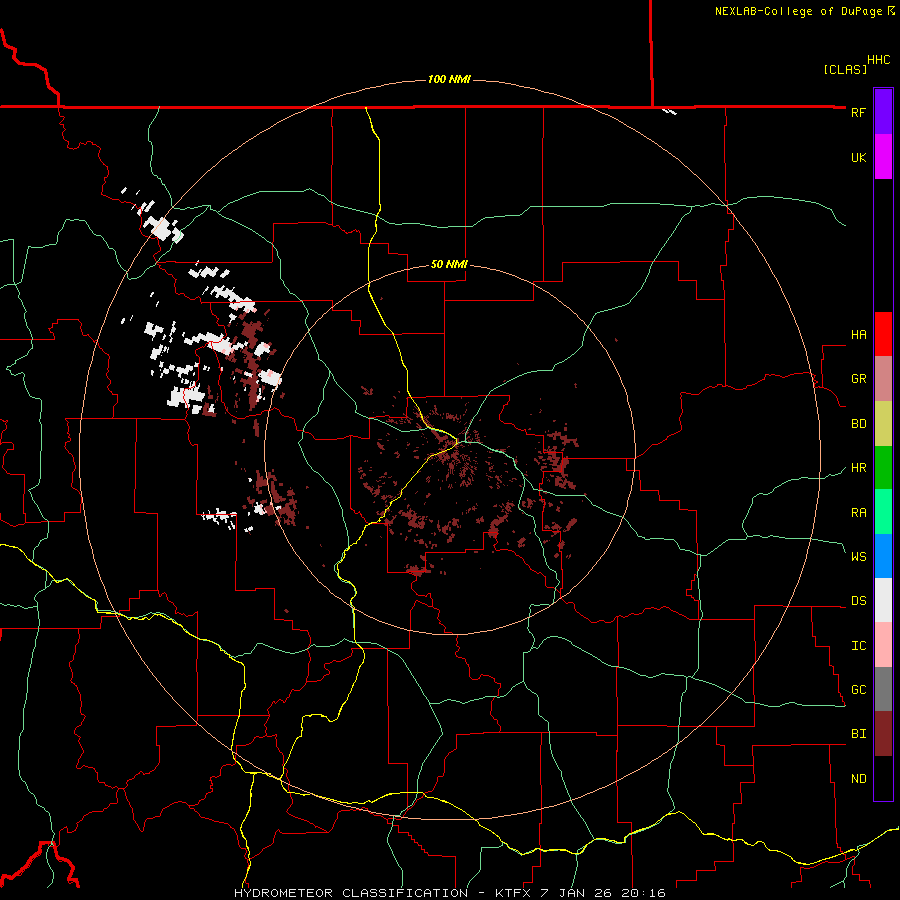The width and height of the screenshot is (900, 900).
Task: Click the WS legend label
Action: 858,557
